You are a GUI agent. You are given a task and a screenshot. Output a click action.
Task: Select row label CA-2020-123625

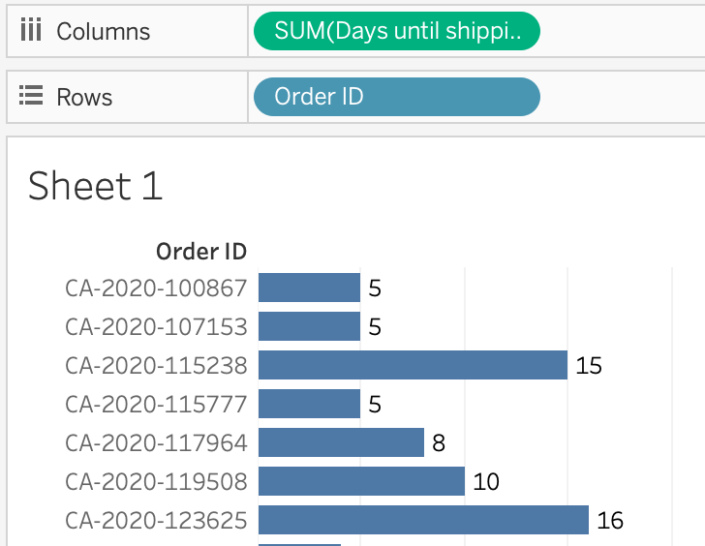click(156, 520)
